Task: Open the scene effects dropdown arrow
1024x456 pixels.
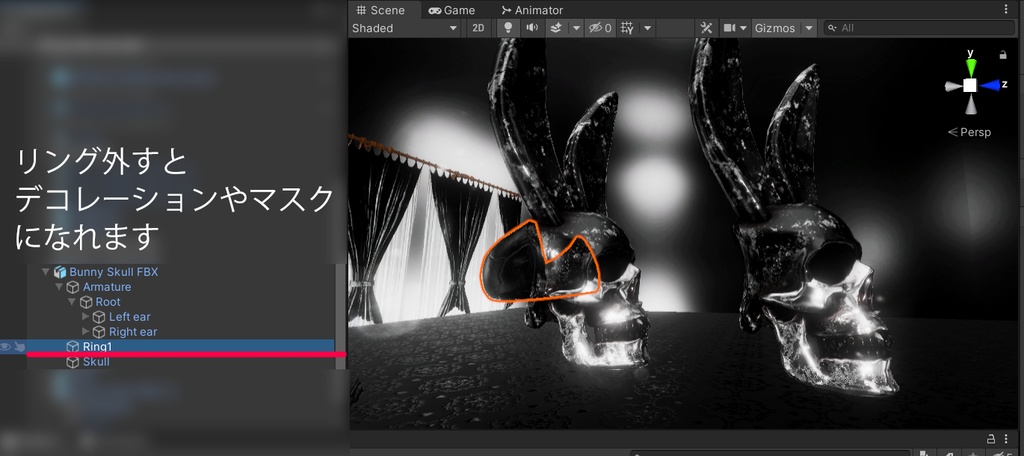Action: pos(576,28)
